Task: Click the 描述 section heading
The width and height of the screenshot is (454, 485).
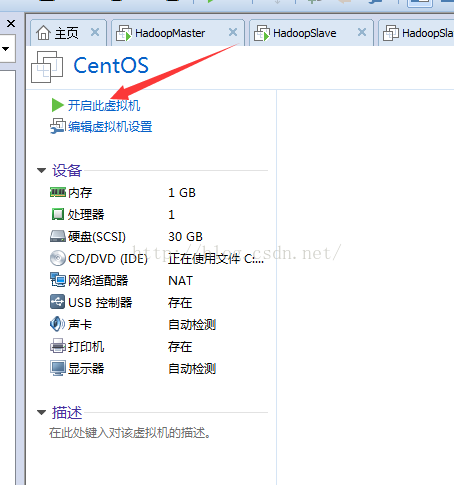Action: [67, 413]
